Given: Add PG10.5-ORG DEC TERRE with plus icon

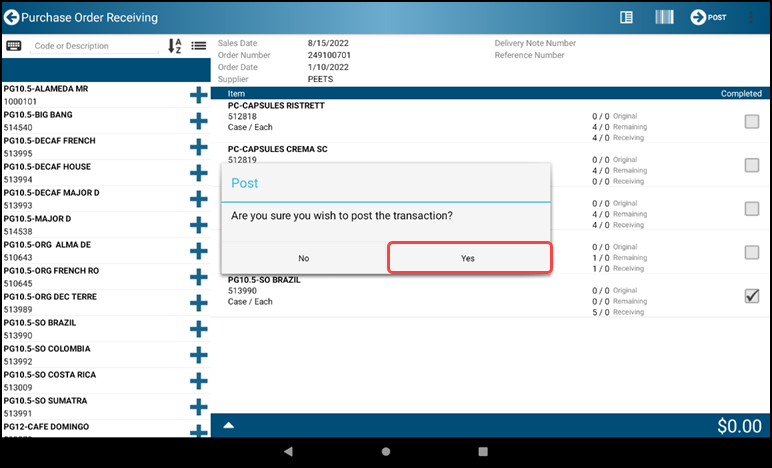Looking at the screenshot, I should coord(199,303).
